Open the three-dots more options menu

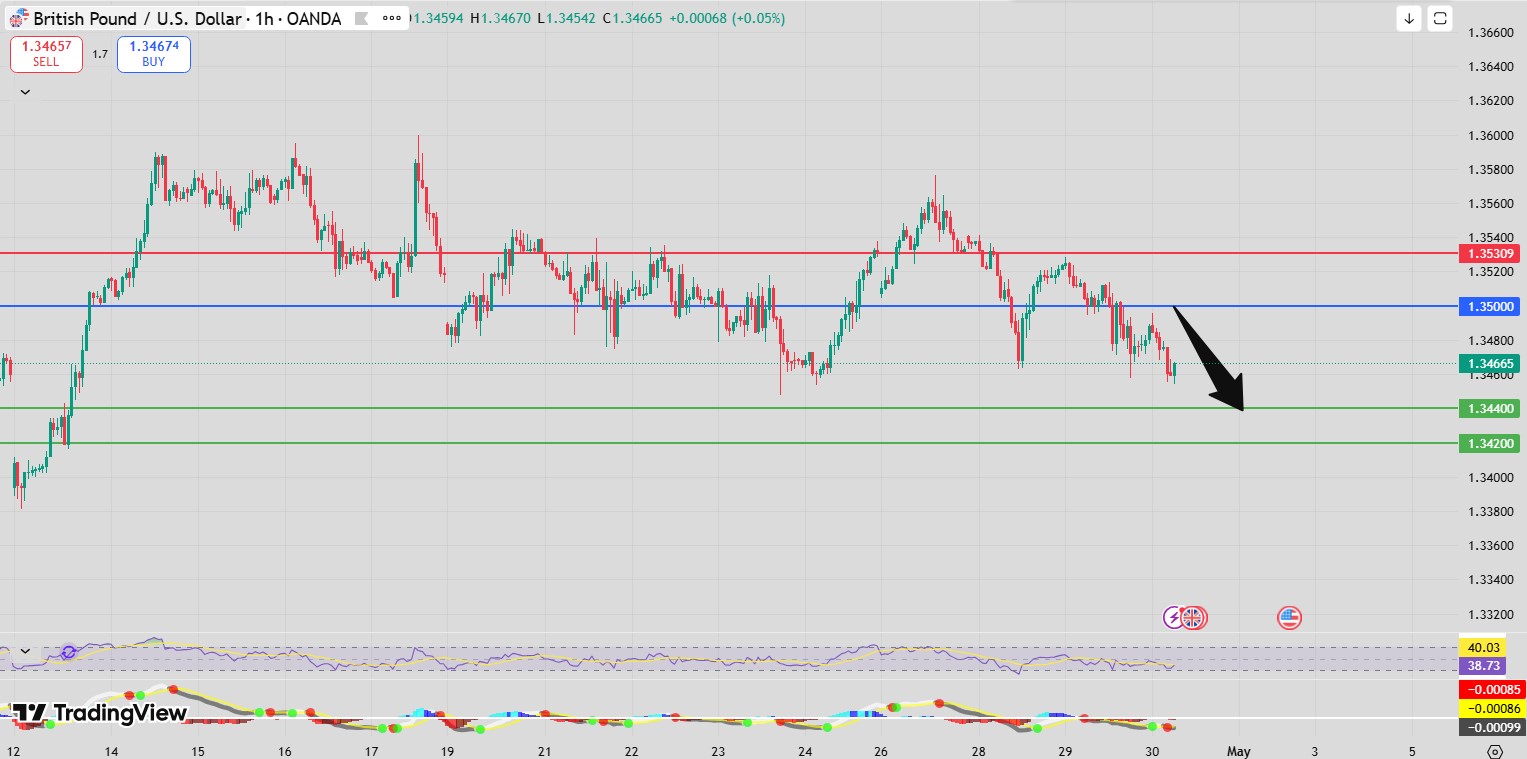tap(393, 18)
